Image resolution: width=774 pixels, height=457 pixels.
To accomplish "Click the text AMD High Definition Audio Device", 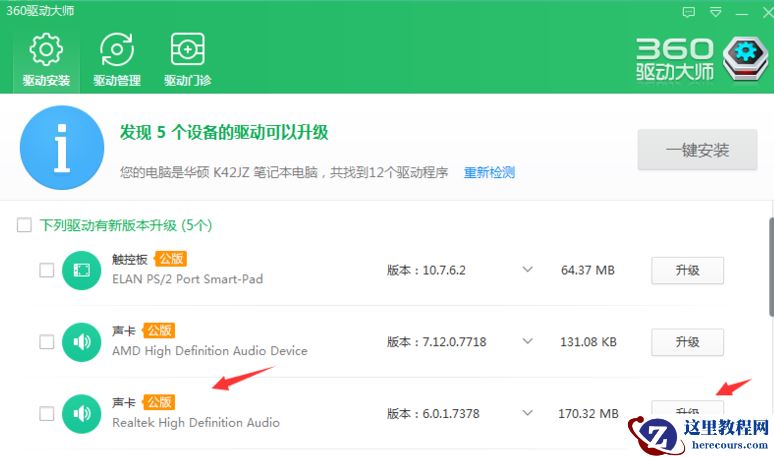I will (210, 350).
